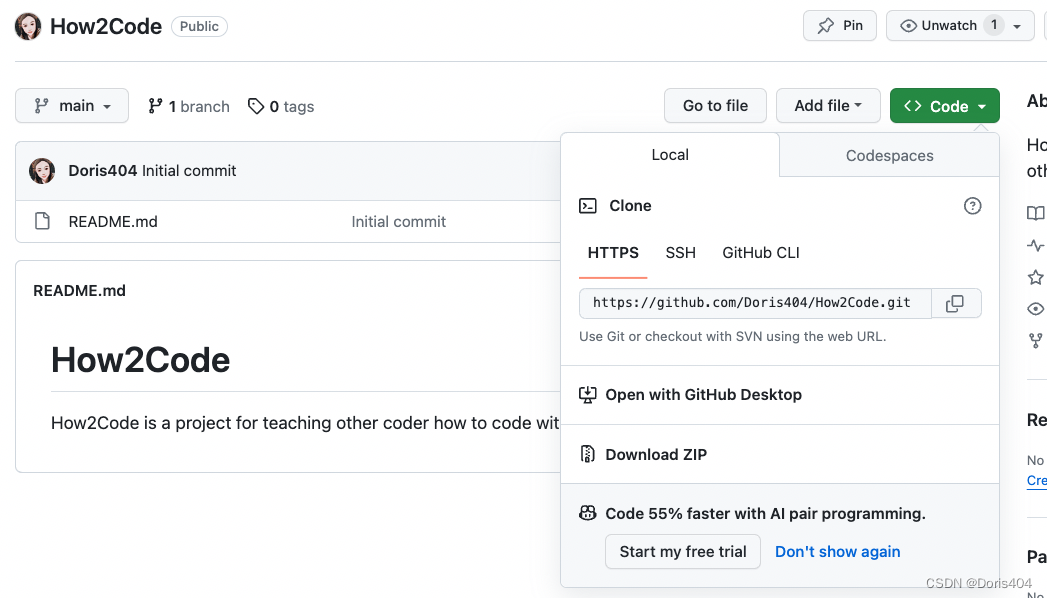The image size is (1047, 598).
Task: Open Doris404 avatar in commit row
Action: pos(42,171)
